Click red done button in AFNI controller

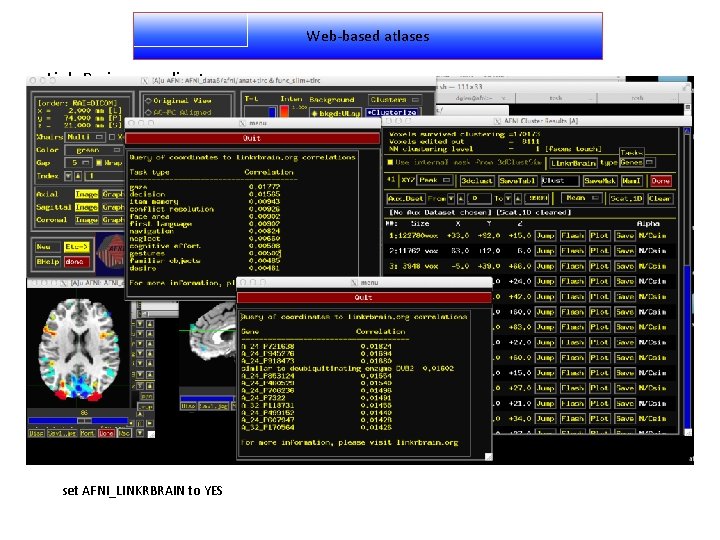[76, 262]
